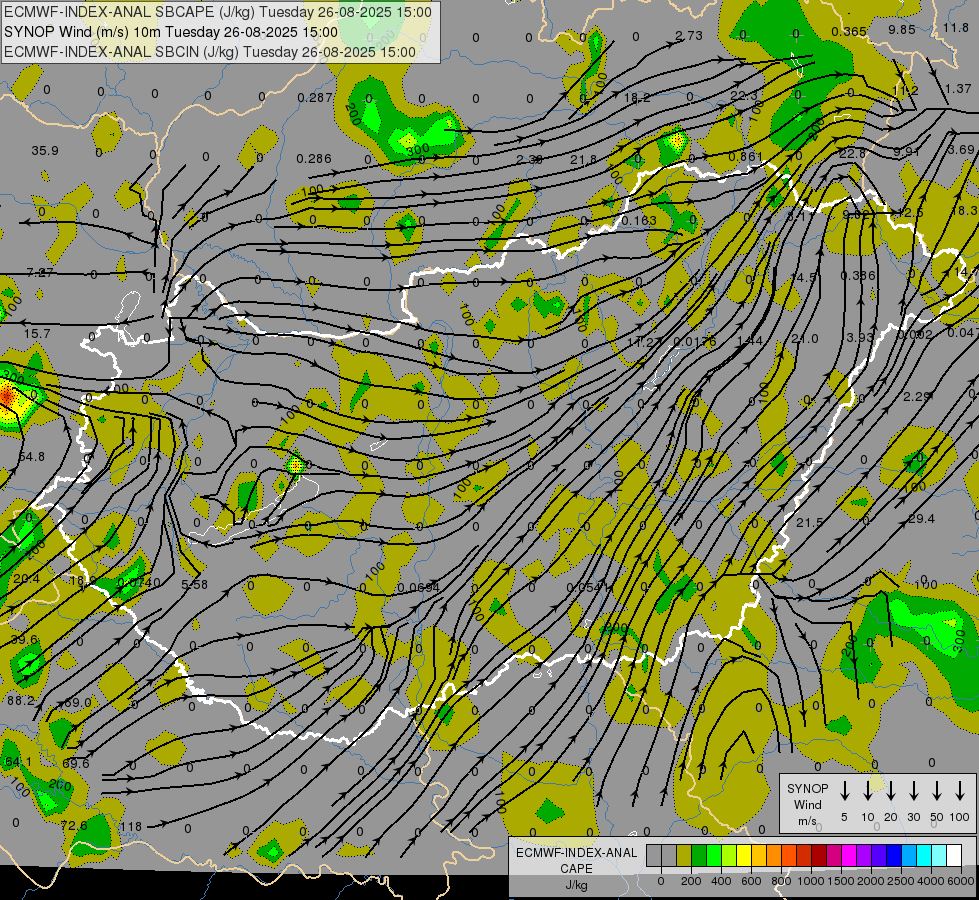Click the 3.93 value on the map
Image resolution: width=979 pixels, height=900 pixels.
(860, 337)
